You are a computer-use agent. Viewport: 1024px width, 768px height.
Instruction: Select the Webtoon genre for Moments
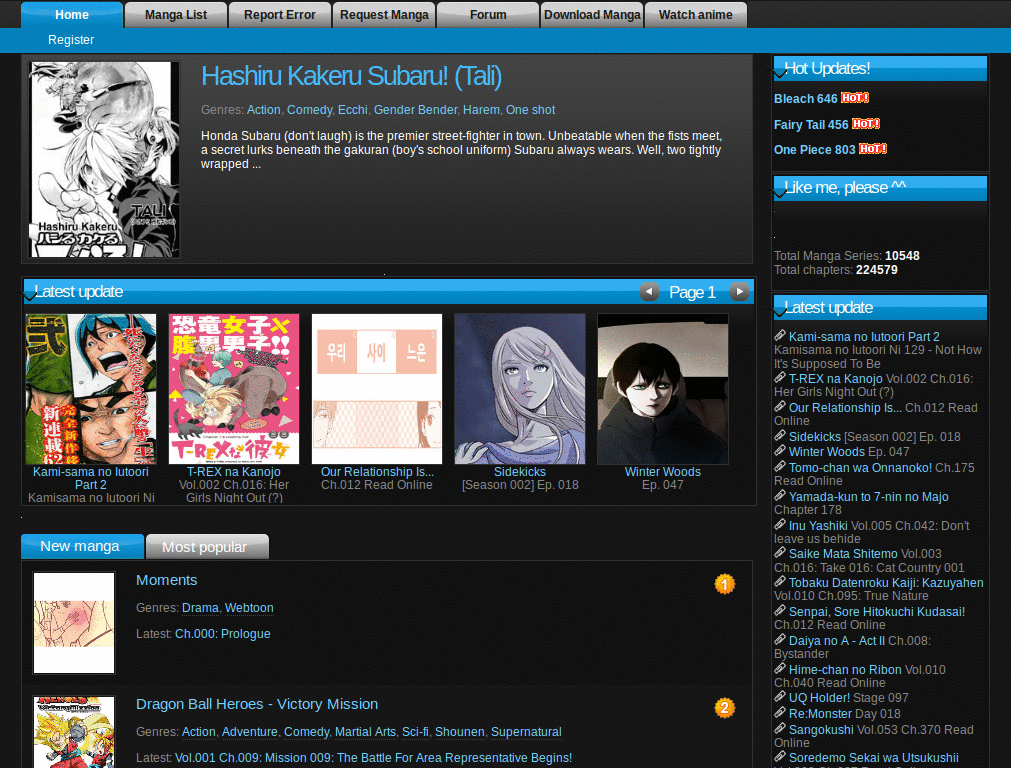tap(249, 608)
